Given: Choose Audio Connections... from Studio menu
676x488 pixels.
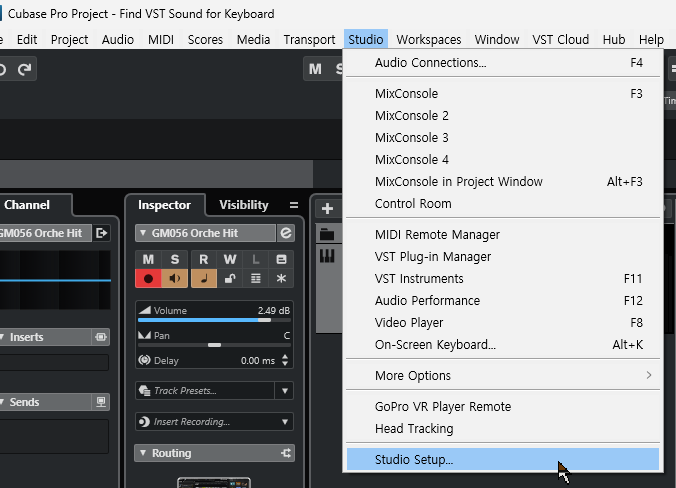Looking at the screenshot, I should pyautogui.click(x=503, y=63).
